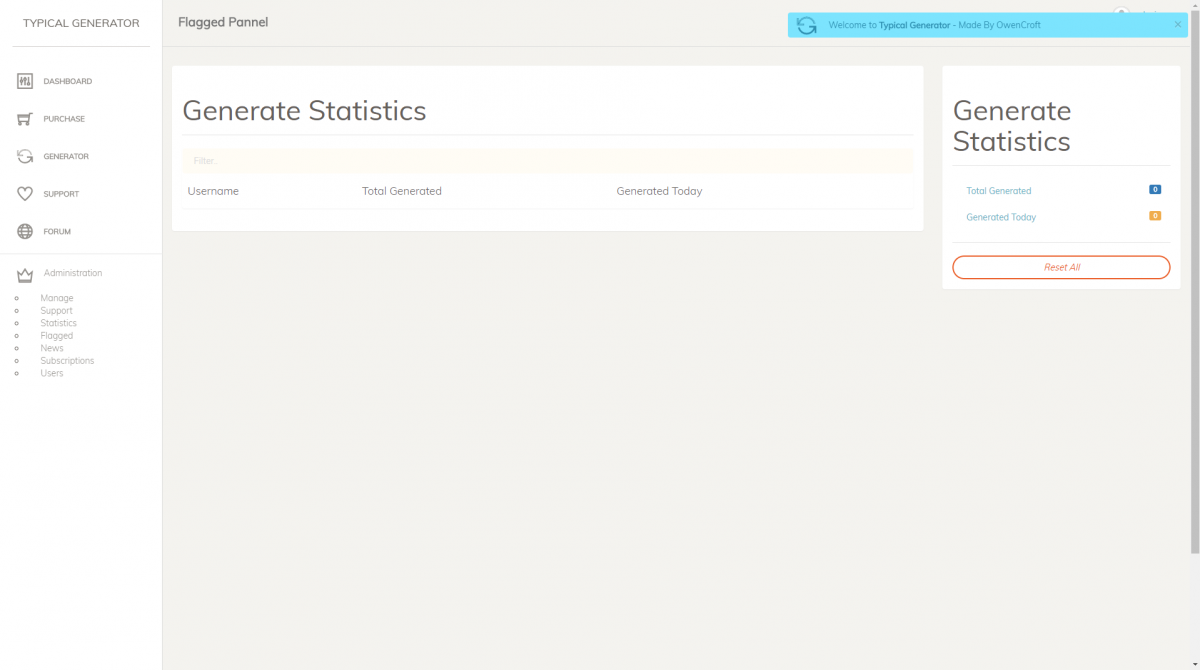
Task: Click the Forum globe icon
Action: (25, 232)
